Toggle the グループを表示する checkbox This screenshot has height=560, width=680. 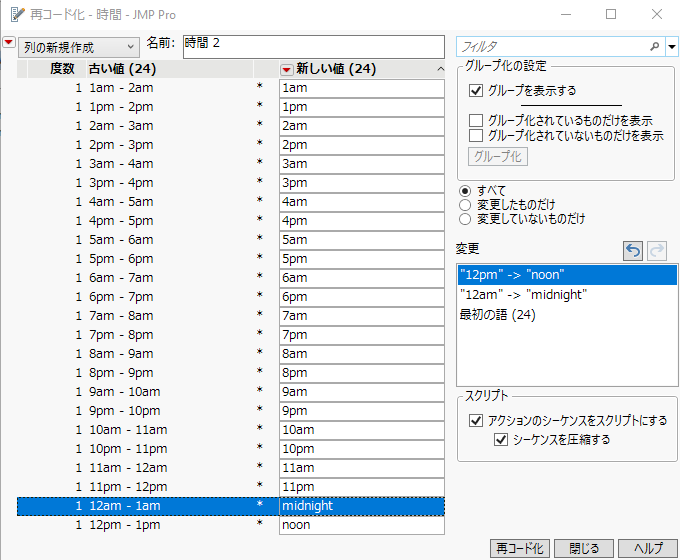(477, 91)
